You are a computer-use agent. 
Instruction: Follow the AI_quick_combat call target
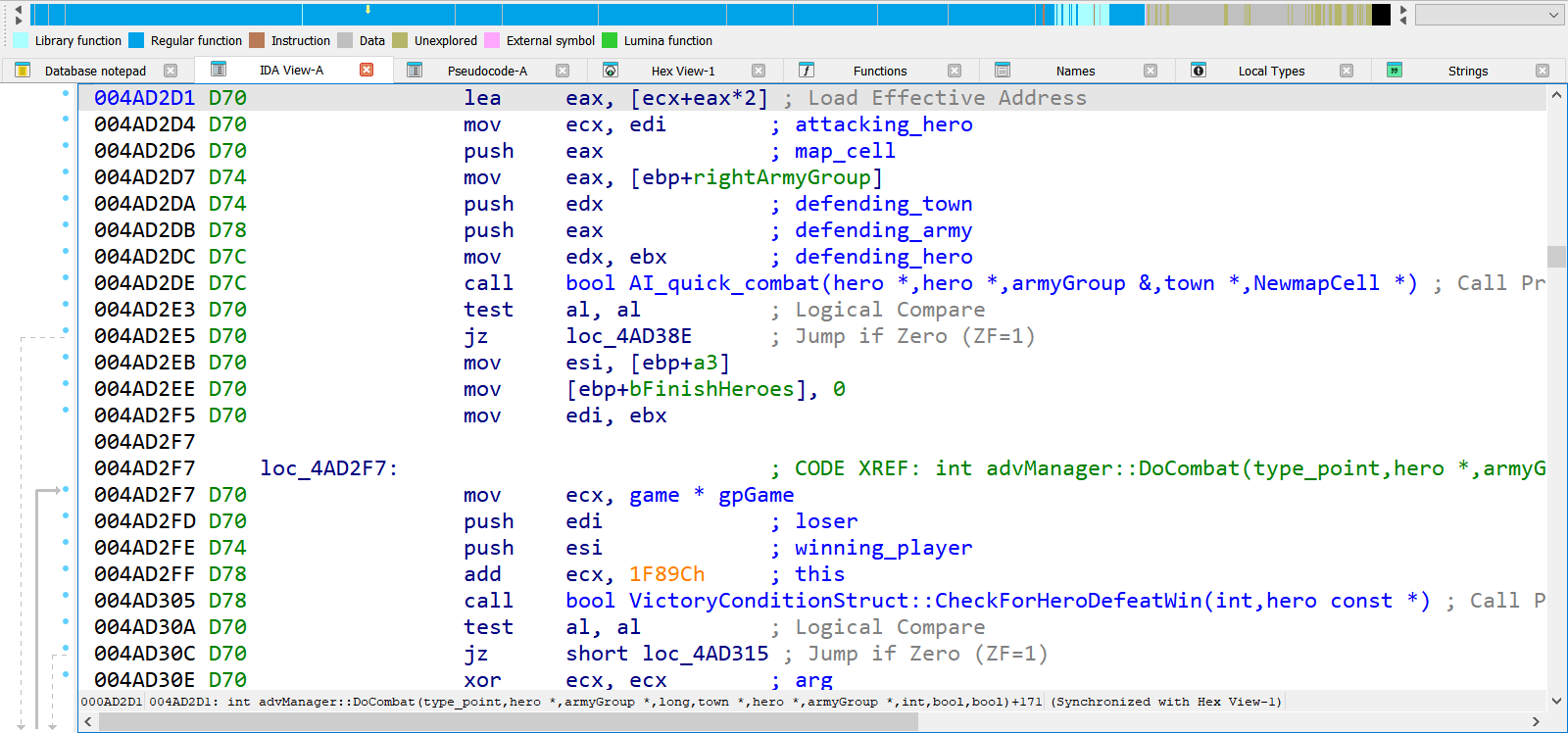[992, 283]
